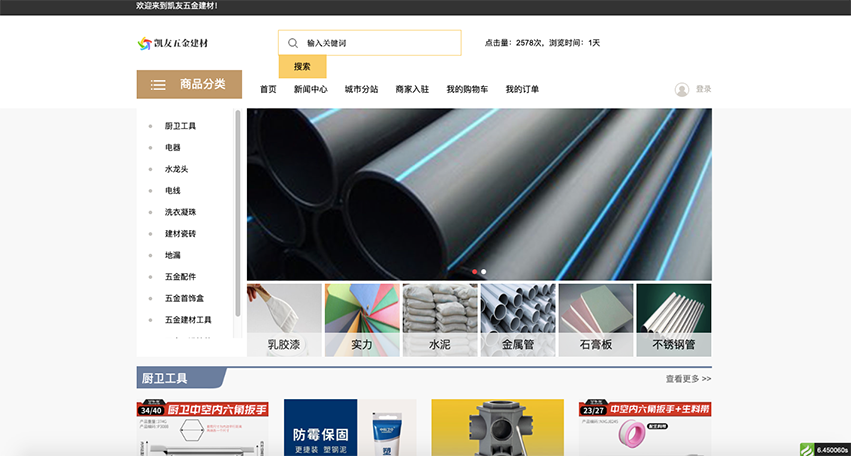Image resolution: width=851 pixels, height=456 pixels.
Task: Click the user avatar icon beside 登录
Action: coord(682,90)
